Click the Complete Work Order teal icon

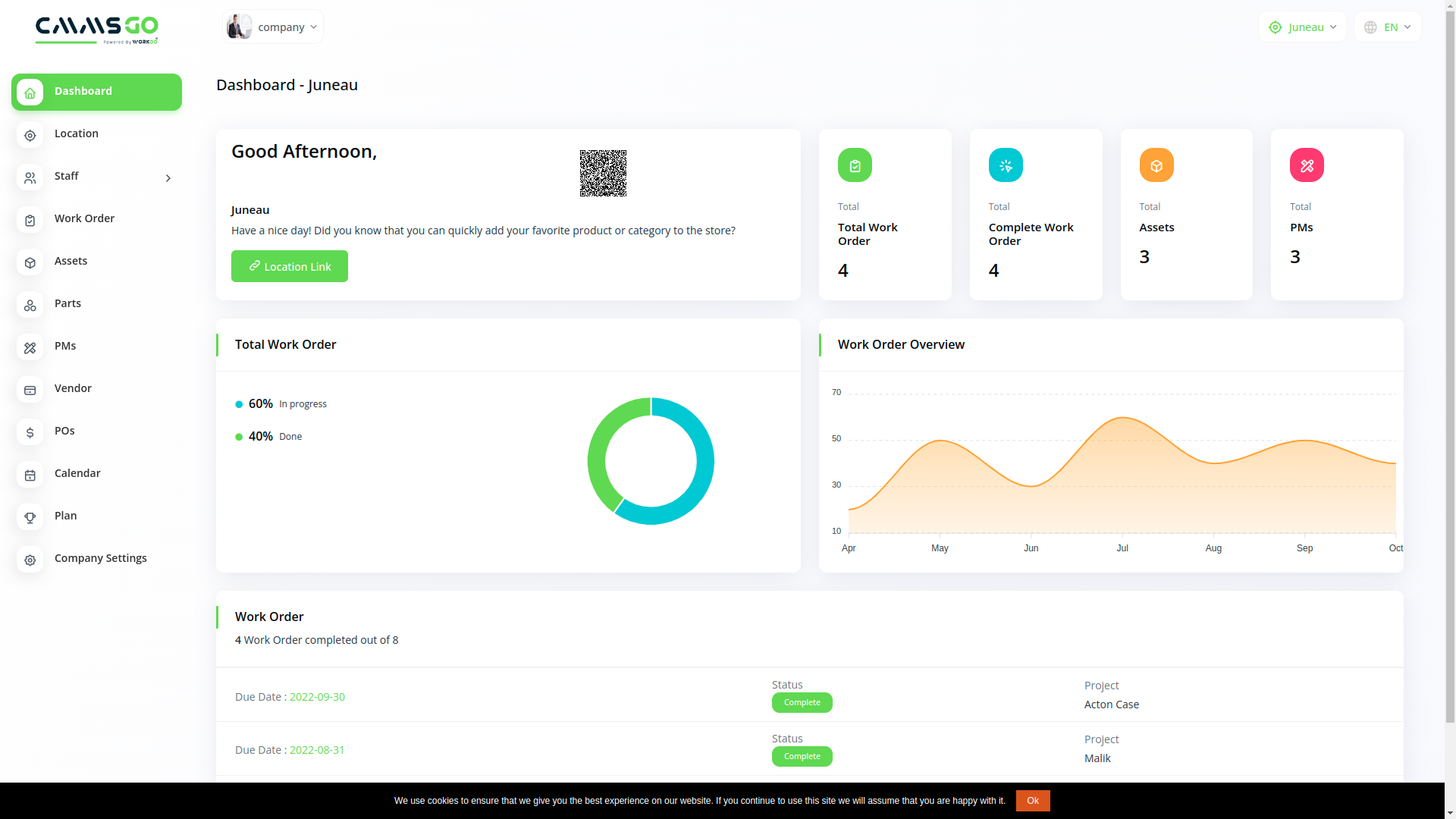[1005, 165]
